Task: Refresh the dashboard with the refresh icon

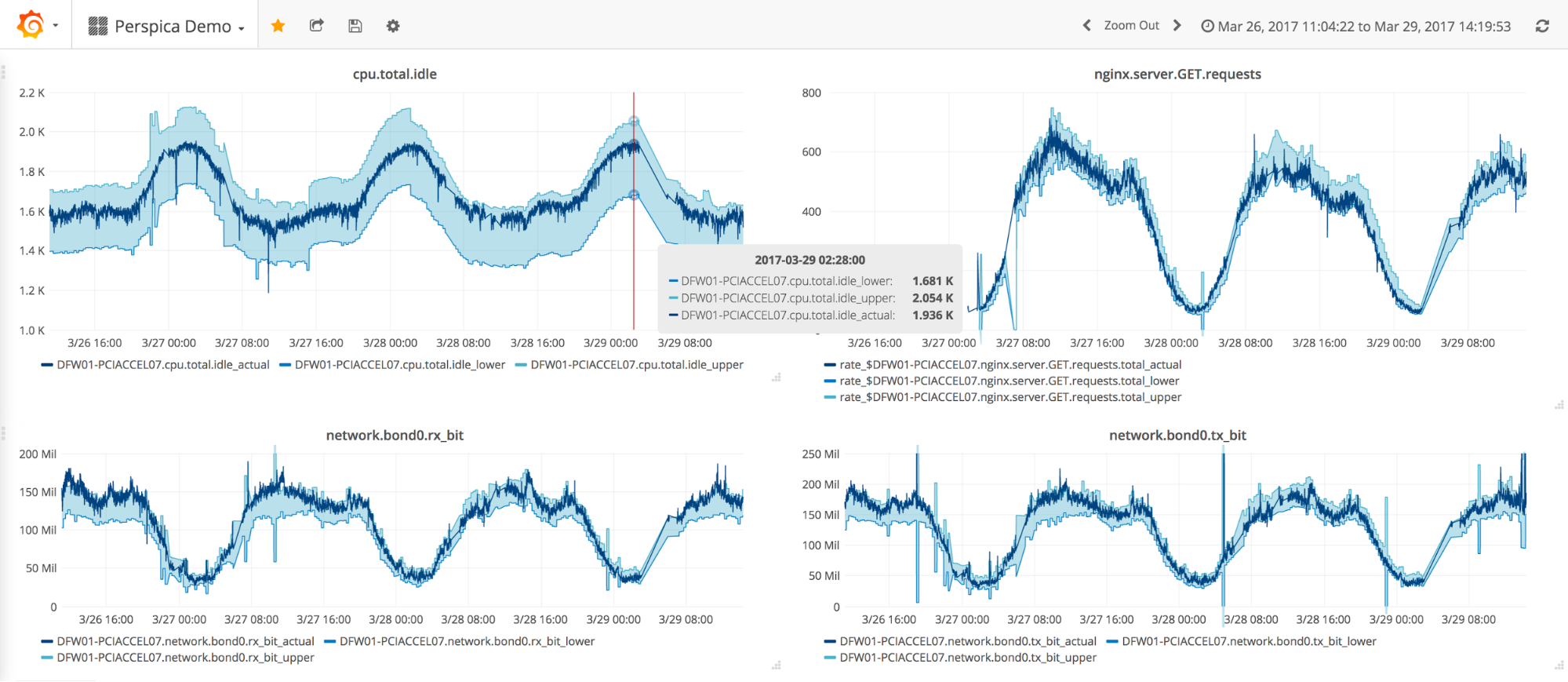Action: coord(1542,26)
